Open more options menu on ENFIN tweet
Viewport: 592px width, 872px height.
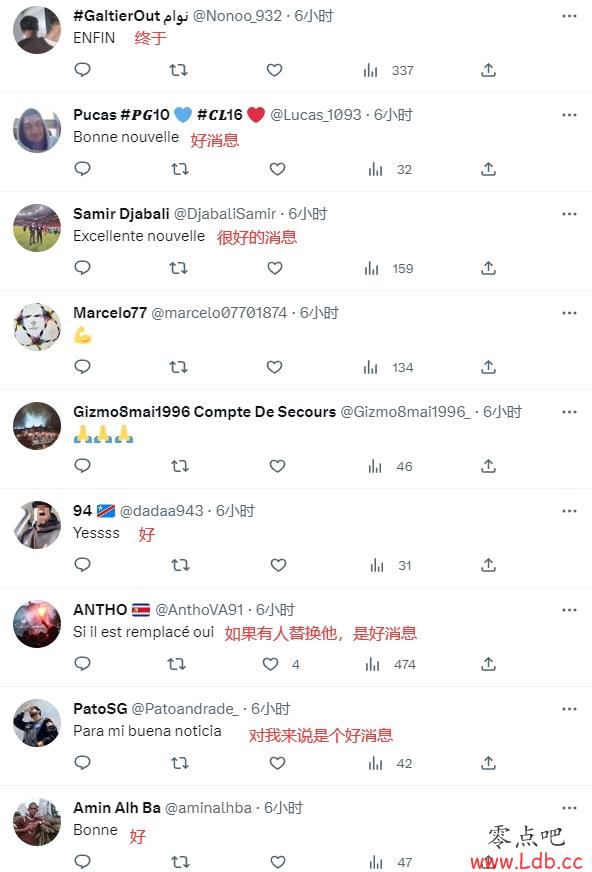click(x=569, y=16)
